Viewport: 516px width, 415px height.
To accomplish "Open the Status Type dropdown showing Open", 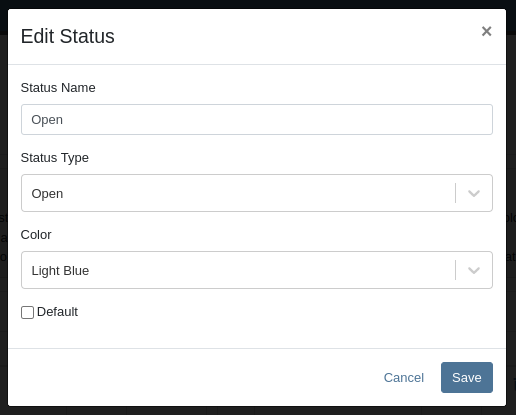I will [257, 193].
